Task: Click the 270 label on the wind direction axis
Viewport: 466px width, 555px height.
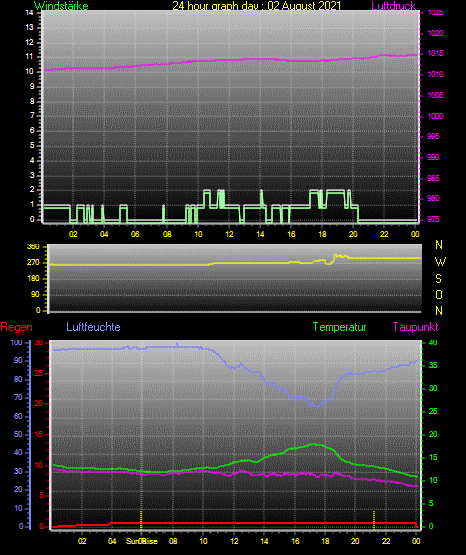Action: tap(33, 263)
